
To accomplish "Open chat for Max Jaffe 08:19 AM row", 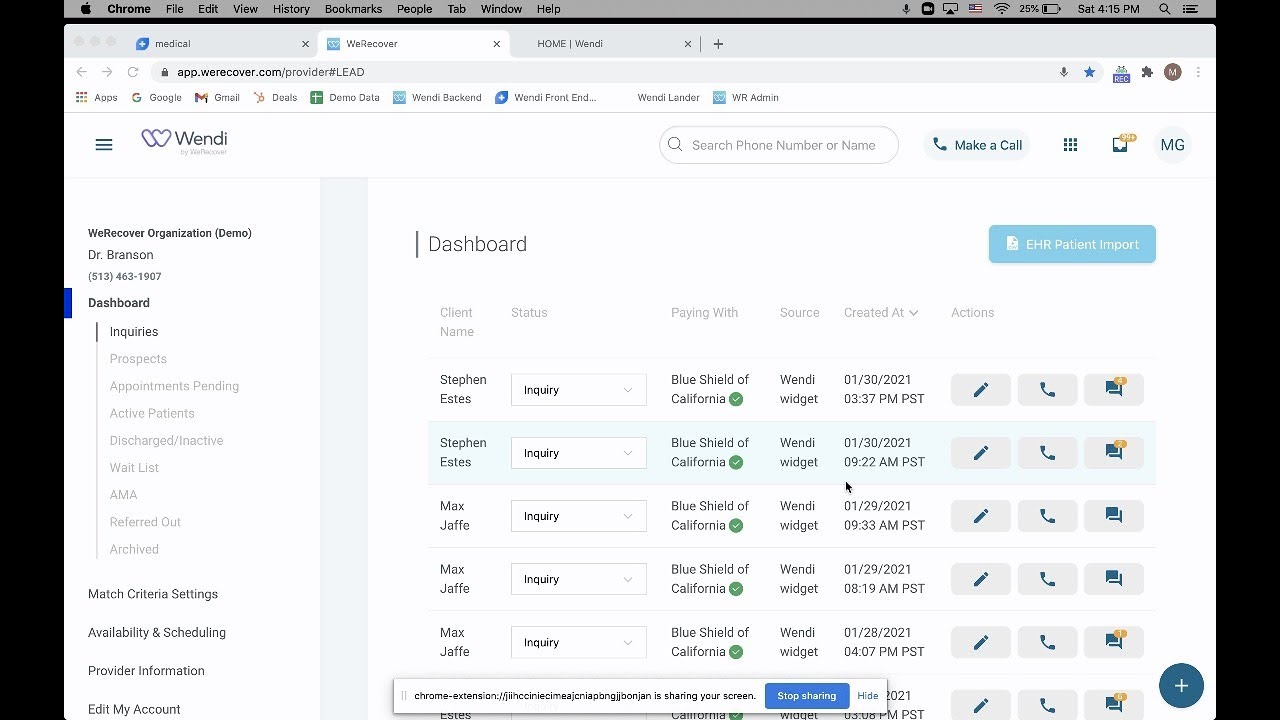I will 1114,579.
